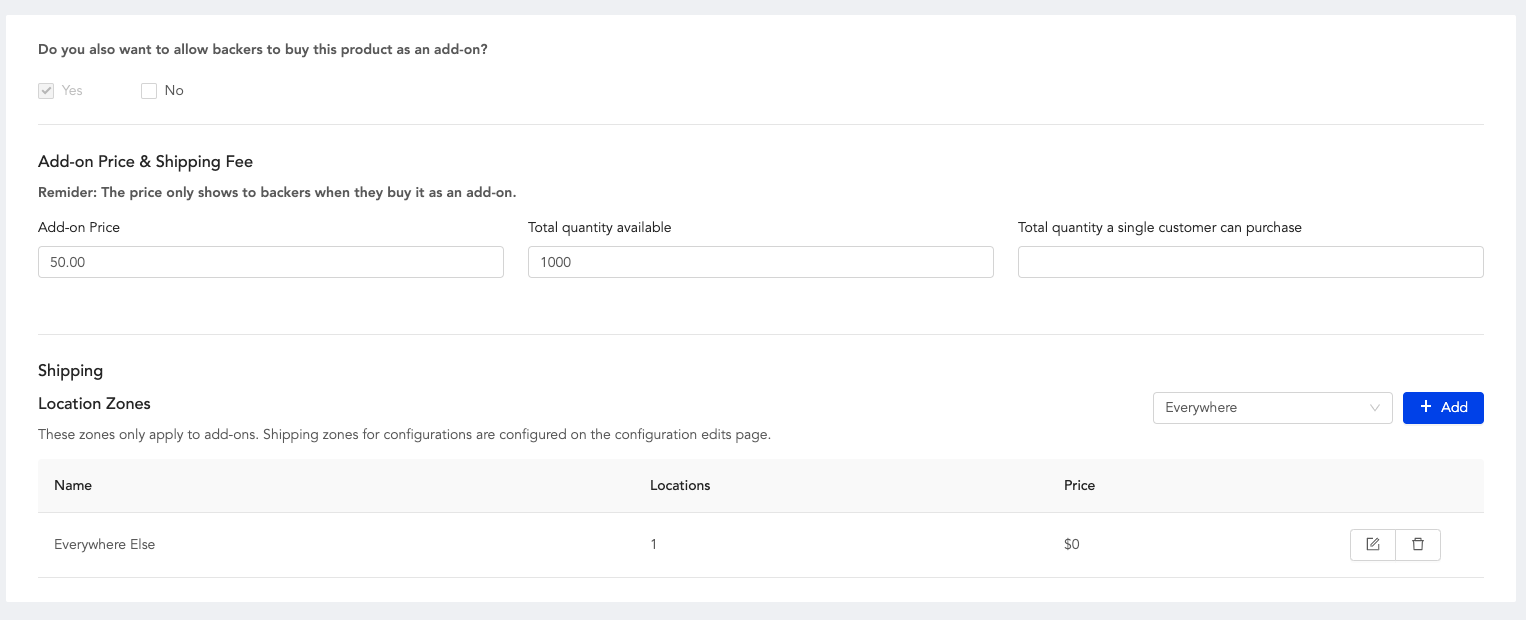Screen dimensions: 1526x620
Task: Select the 'No' option label text
Action: tap(174, 91)
